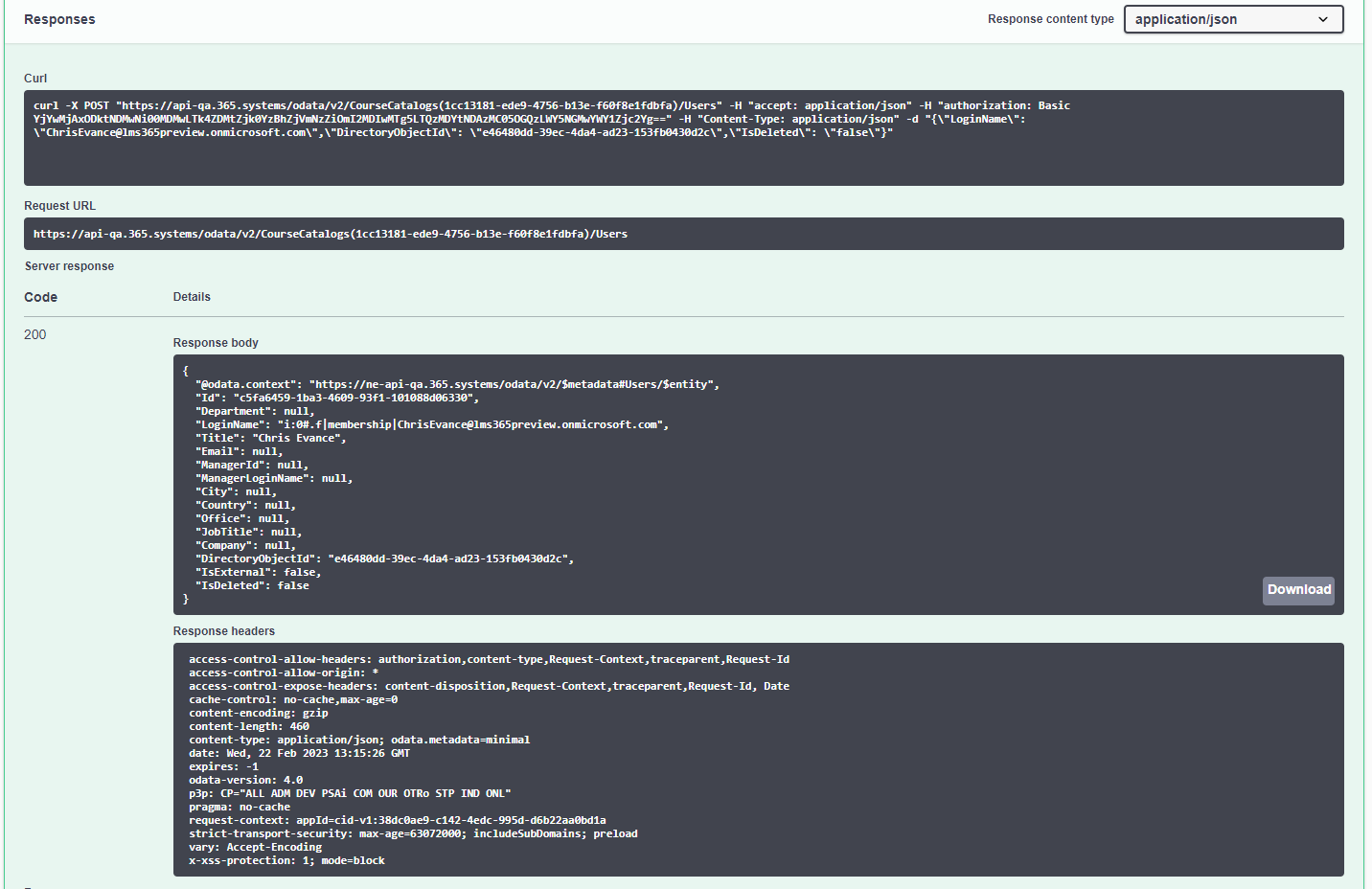Click the date response header line
Image resolution: width=1372 pixels, height=889 pixels.
299,753
